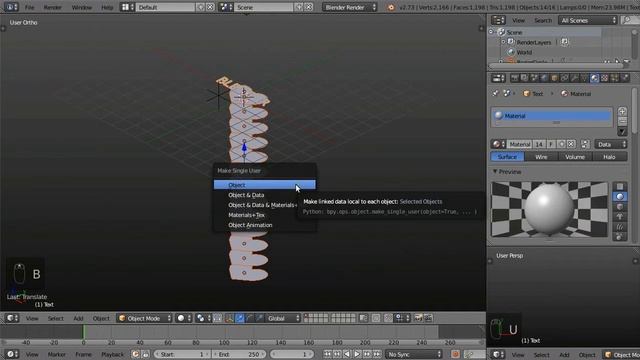Delete the current Scene with X button
This screenshot has width=640, height=360.
pyautogui.click(x=309, y=7)
